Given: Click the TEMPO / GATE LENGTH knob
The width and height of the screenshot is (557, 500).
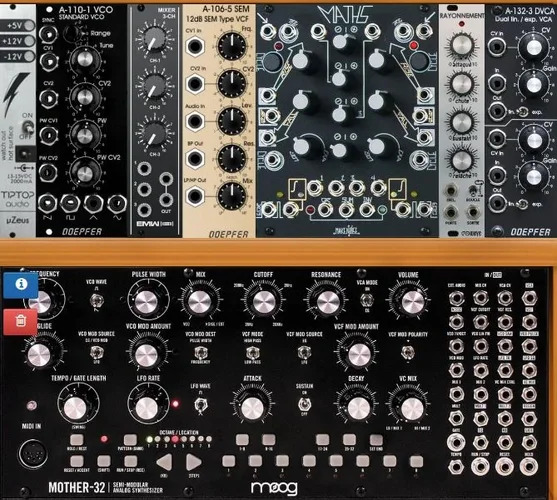Looking at the screenshot, I should coord(75,408).
